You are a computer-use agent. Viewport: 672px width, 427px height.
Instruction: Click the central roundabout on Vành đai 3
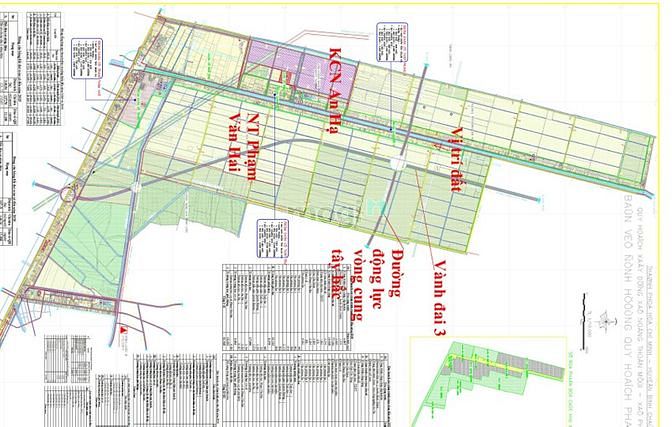pyautogui.click(x=398, y=164)
